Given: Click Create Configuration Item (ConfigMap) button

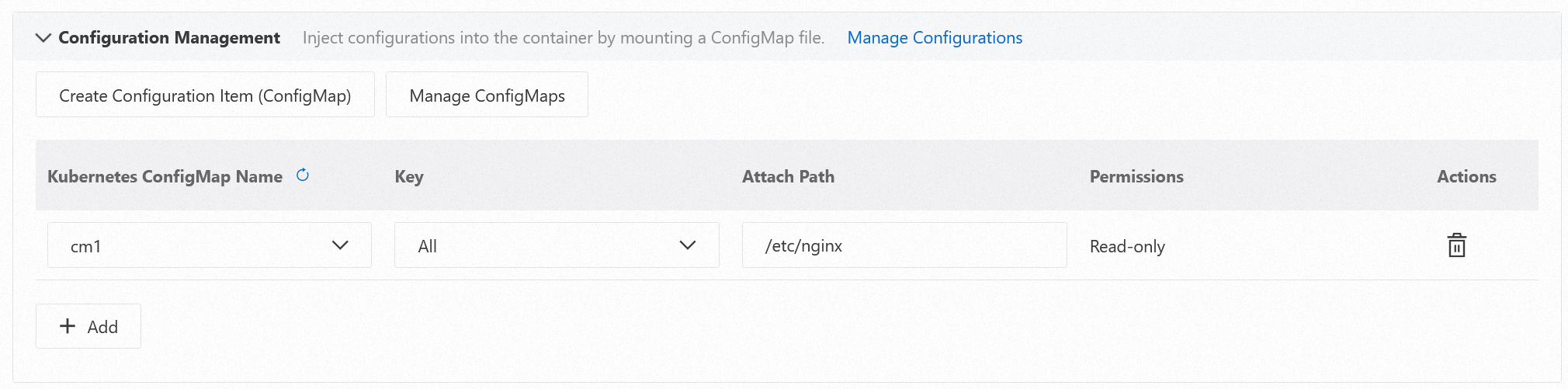Looking at the screenshot, I should point(205,95).
